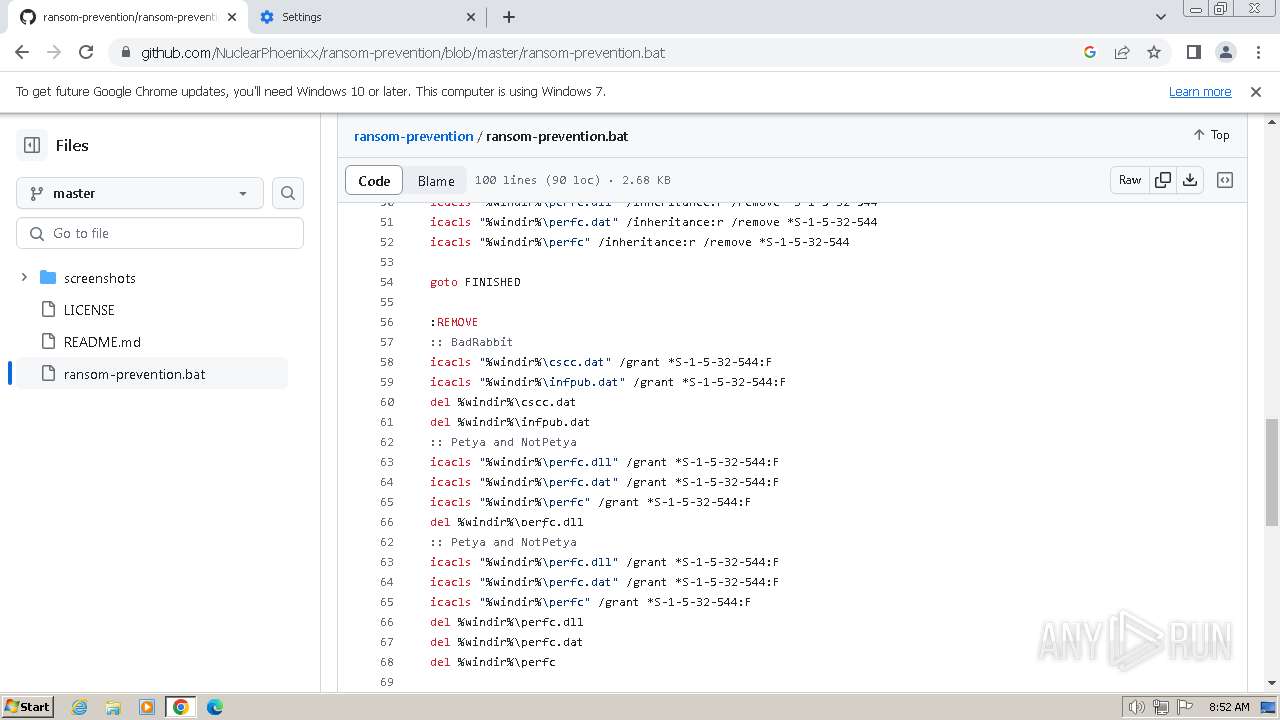Click line number 56

tap(387, 322)
